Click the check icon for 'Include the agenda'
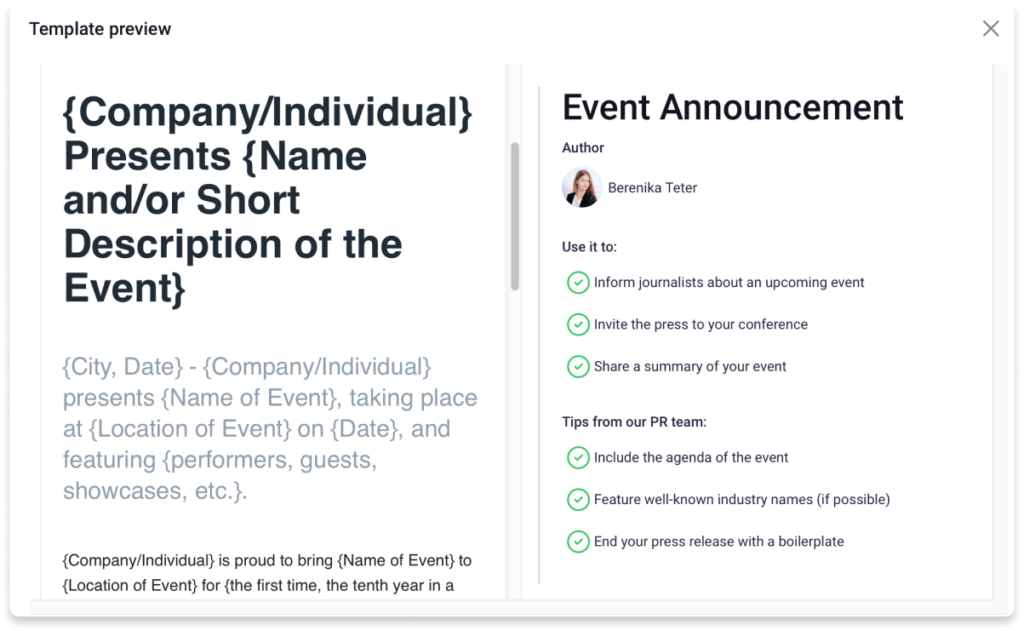Viewport: 1024px width, 631px height. [x=578, y=458]
